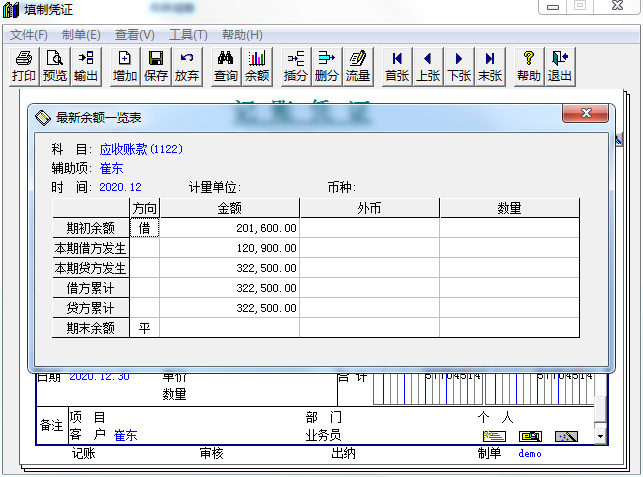The image size is (643, 477).
Task: Show balances via 余额 icon
Action: click(257, 66)
